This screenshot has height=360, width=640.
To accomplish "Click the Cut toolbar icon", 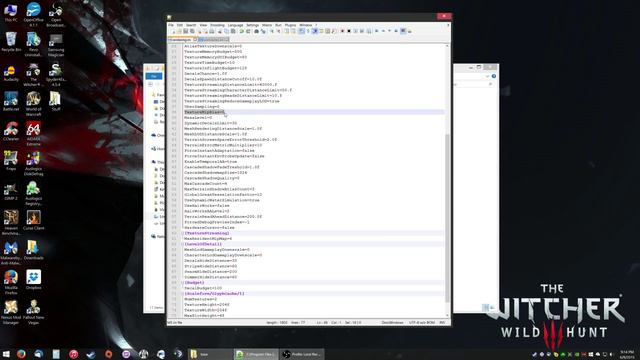I will (x=220, y=31).
